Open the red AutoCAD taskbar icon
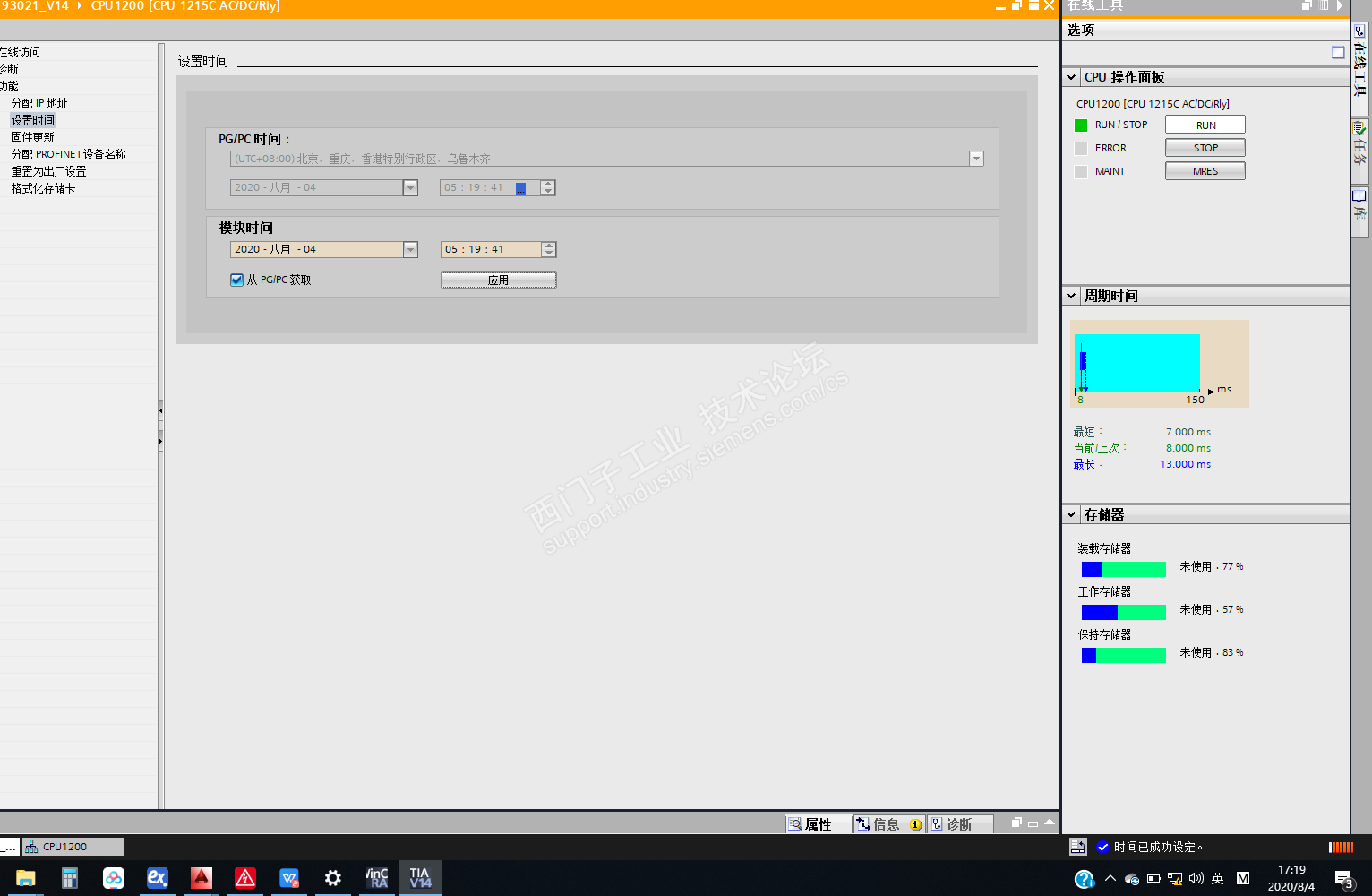Viewport: 1372px width, 896px height. (201, 878)
